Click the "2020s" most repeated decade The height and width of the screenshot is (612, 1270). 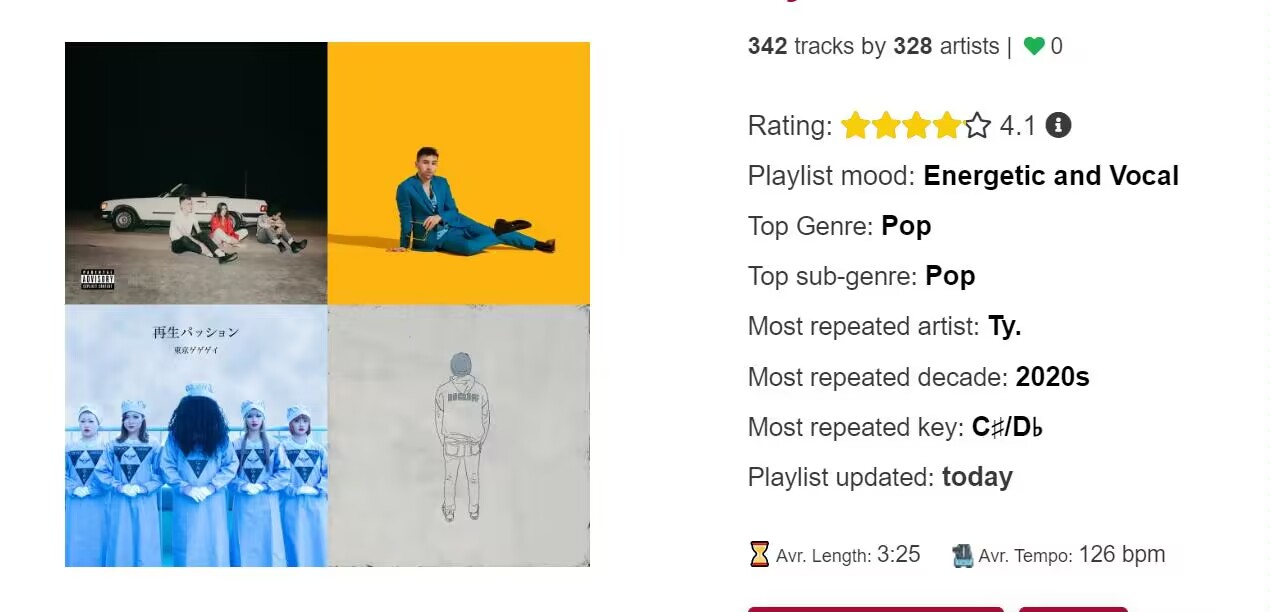point(1052,377)
